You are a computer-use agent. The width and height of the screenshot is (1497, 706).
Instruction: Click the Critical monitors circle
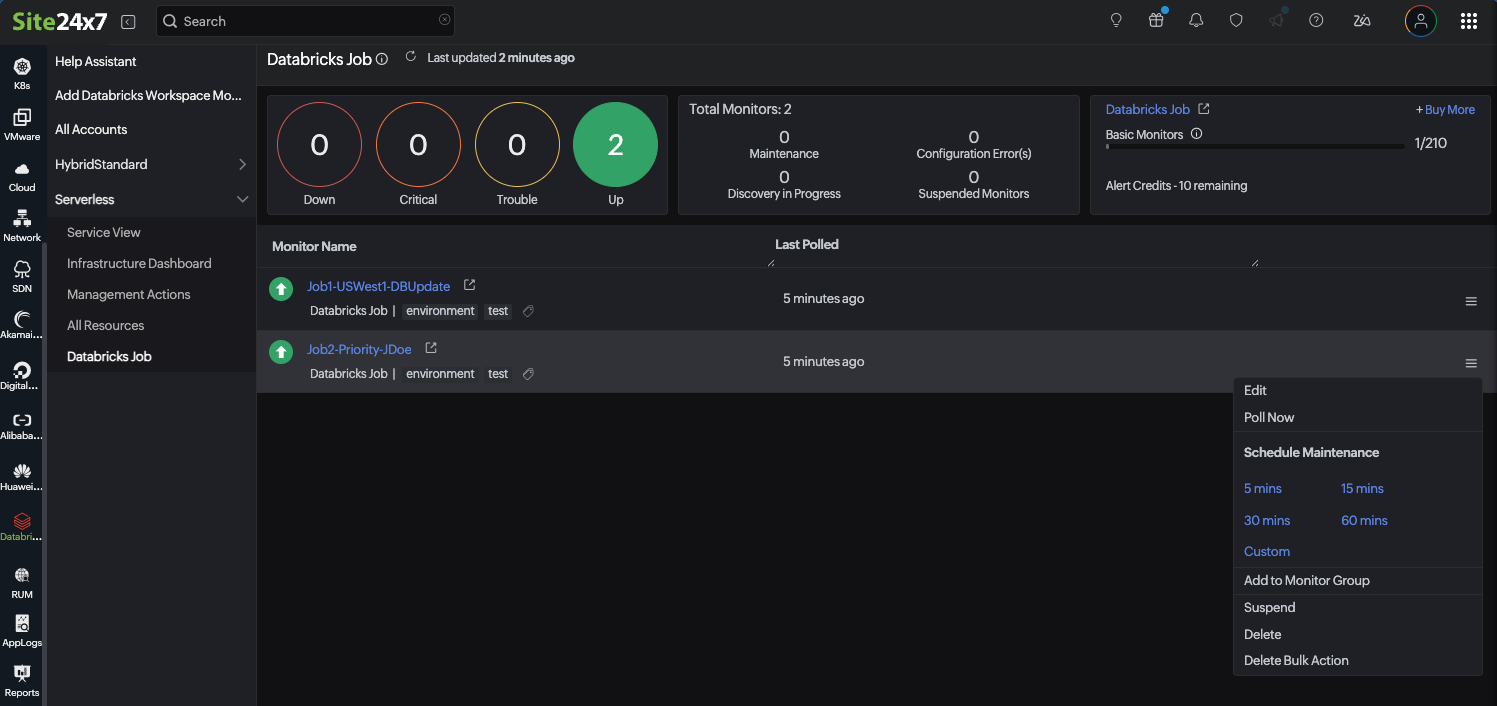(418, 146)
